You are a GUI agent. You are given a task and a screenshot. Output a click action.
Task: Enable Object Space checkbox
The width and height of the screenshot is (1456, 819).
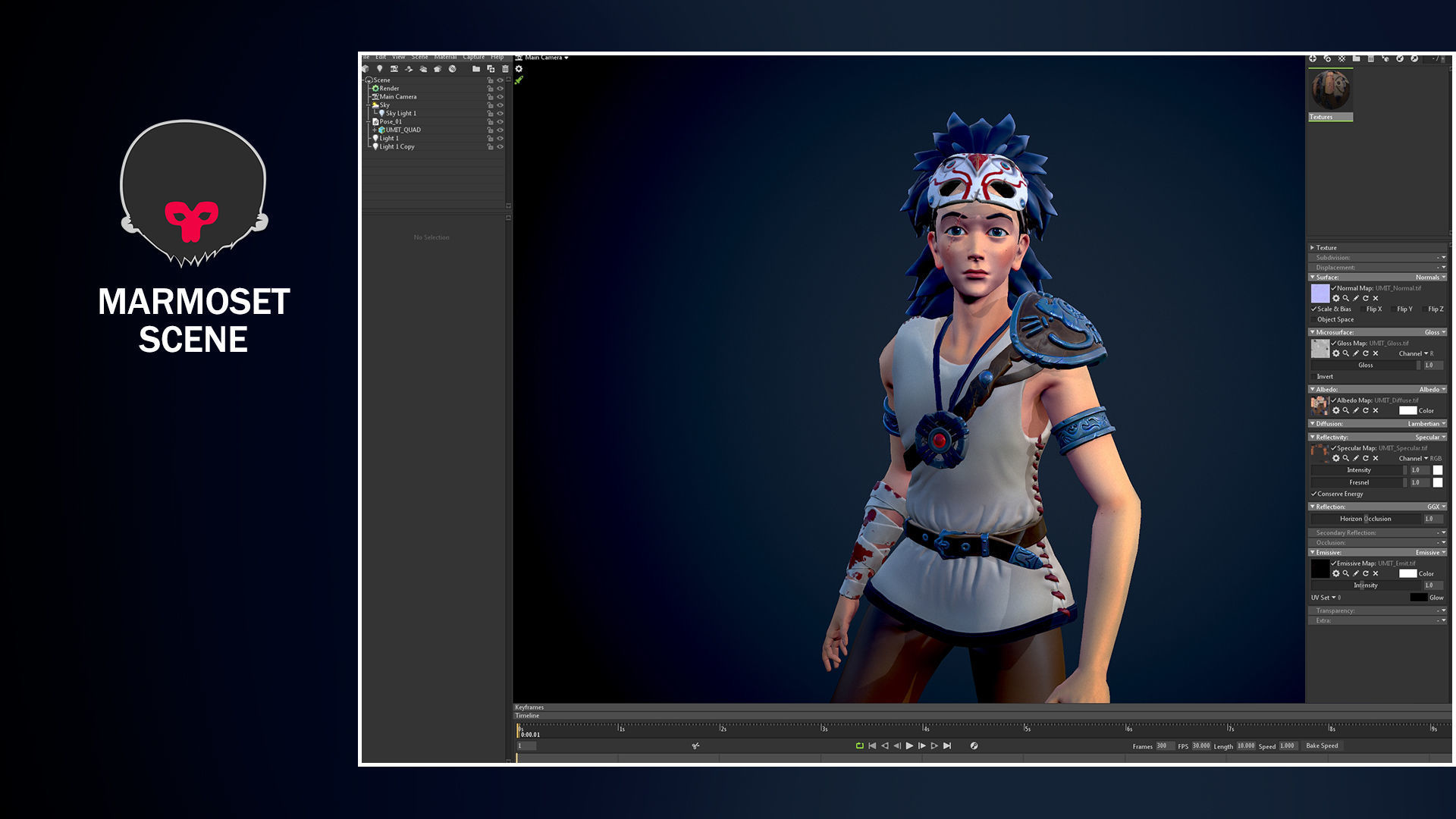pyautogui.click(x=1314, y=320)
